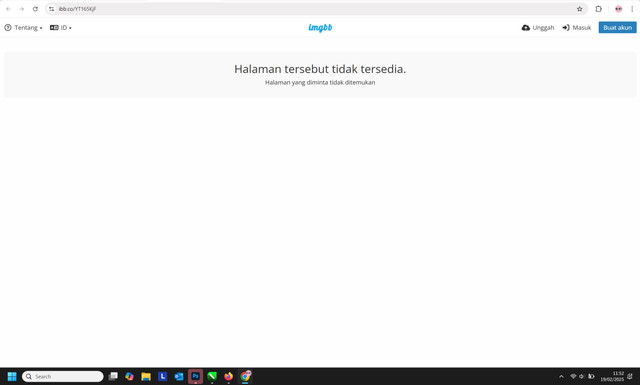Open the blue L app on taskbar

click(162, 376)
